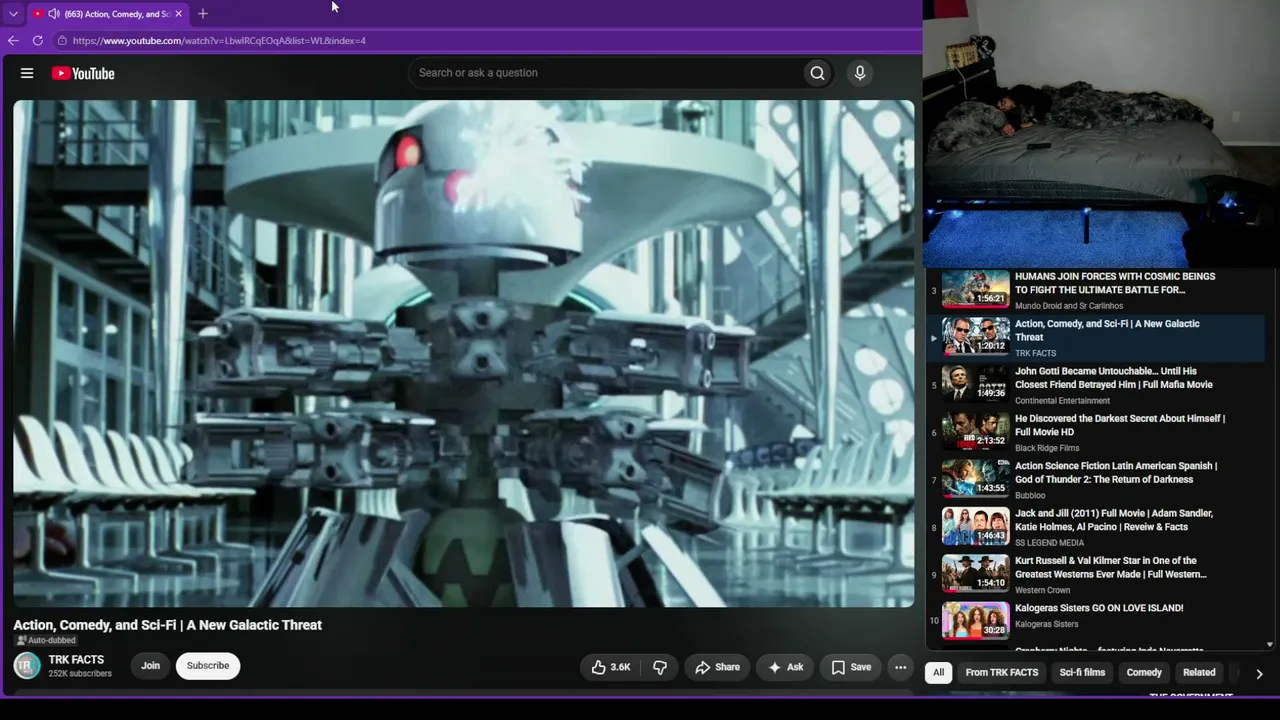The width and height of the screenshot is (1280, 720).
Task: Click the video title 'A New Galactic Threat' heading
Action: 168,625
